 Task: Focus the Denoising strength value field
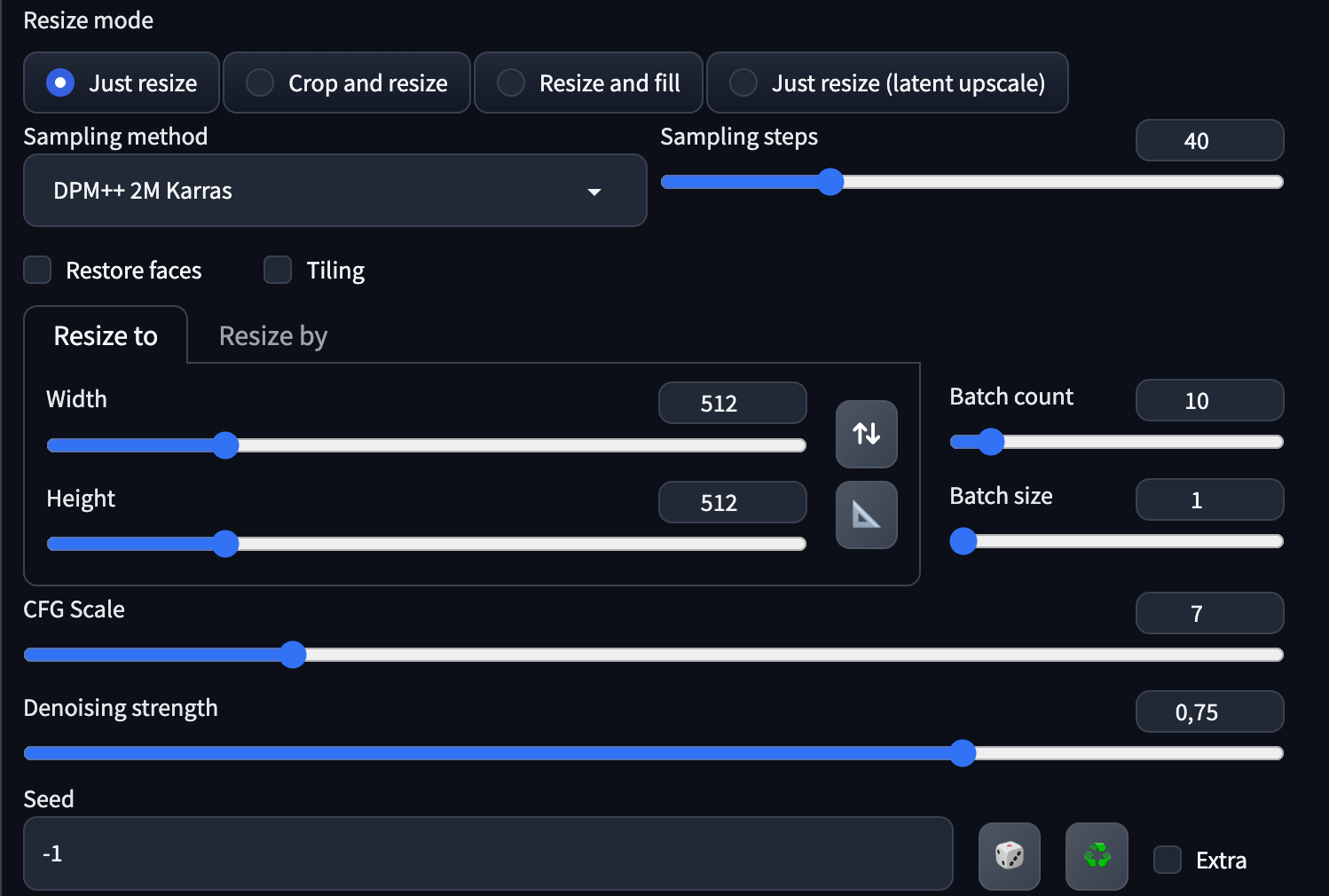coord(1209,711)
